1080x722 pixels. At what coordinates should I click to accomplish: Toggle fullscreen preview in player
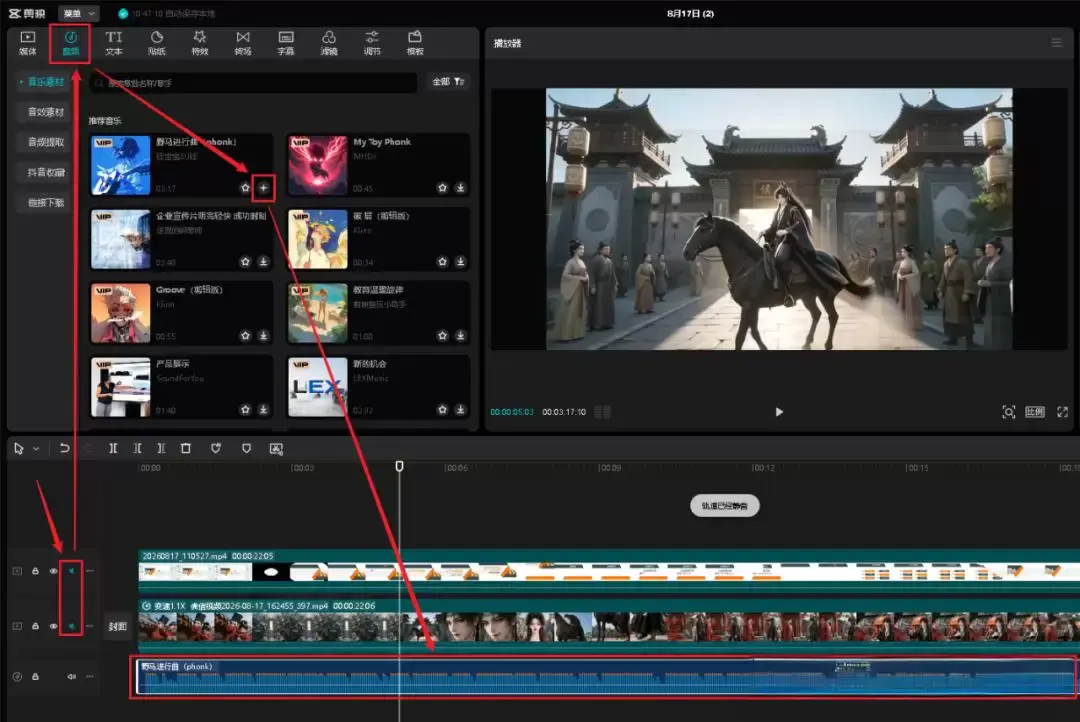coord(1063,412)
